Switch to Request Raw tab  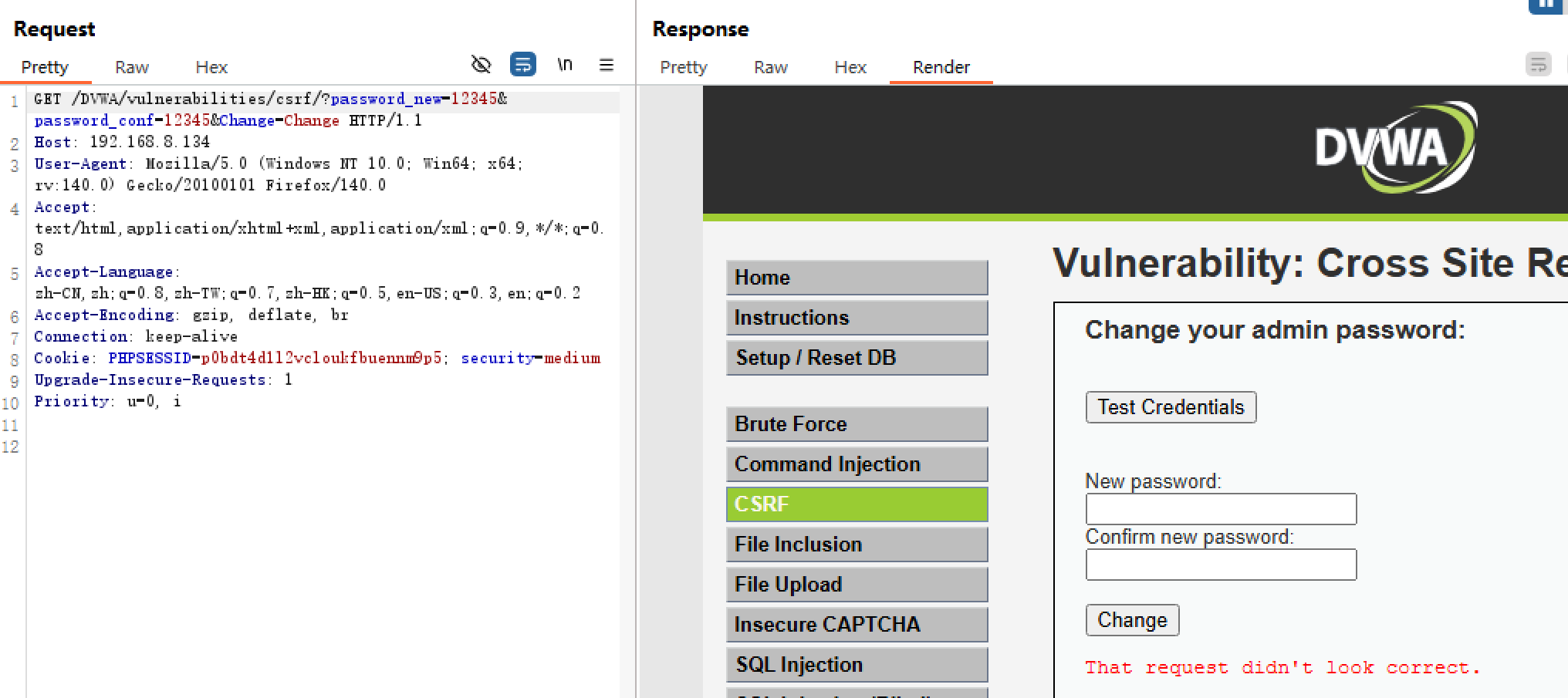point(132,67)
